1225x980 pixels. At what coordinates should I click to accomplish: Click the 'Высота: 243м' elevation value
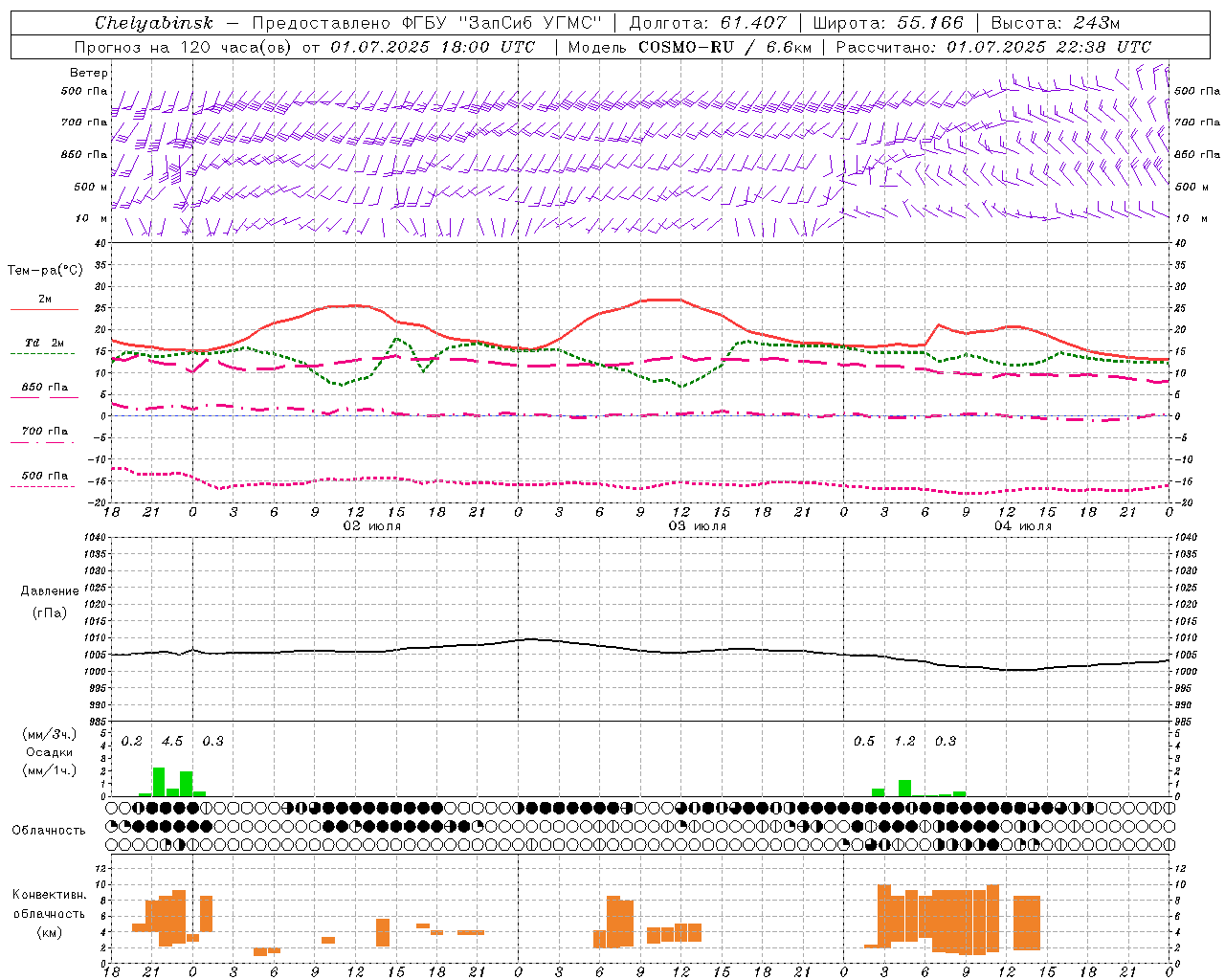[x=1056, y=23]
